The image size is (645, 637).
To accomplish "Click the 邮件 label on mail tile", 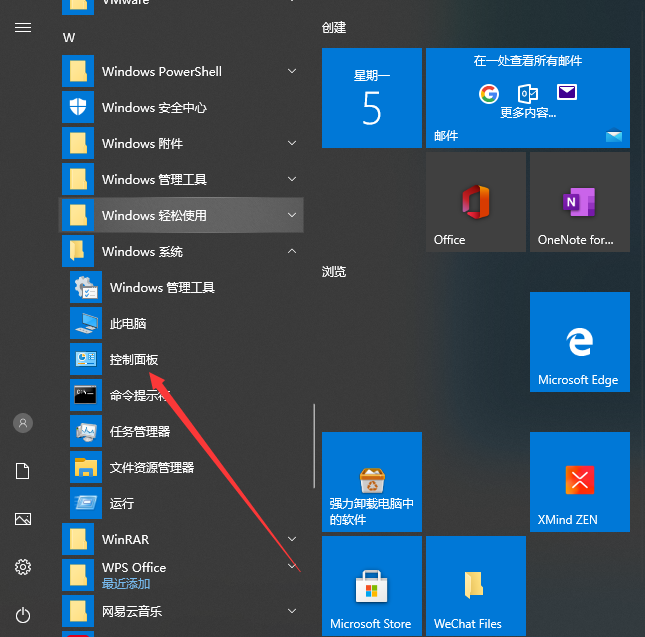I will pos(446,136).
